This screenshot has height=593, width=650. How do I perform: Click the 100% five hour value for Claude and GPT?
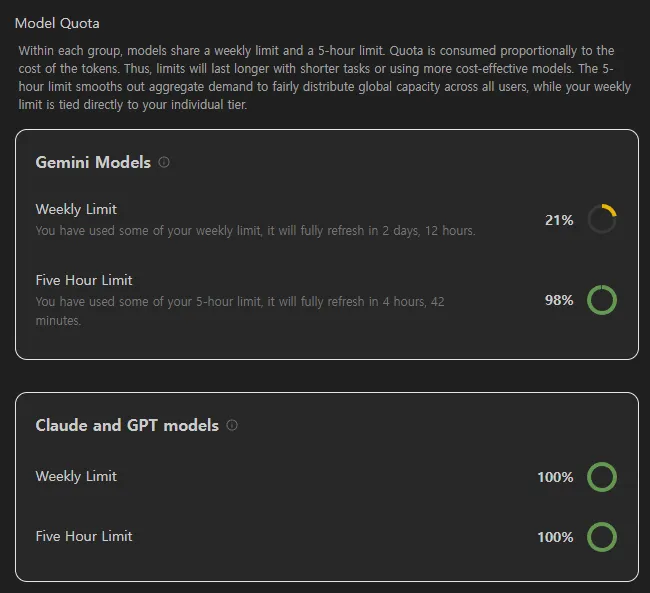point(555,537)
